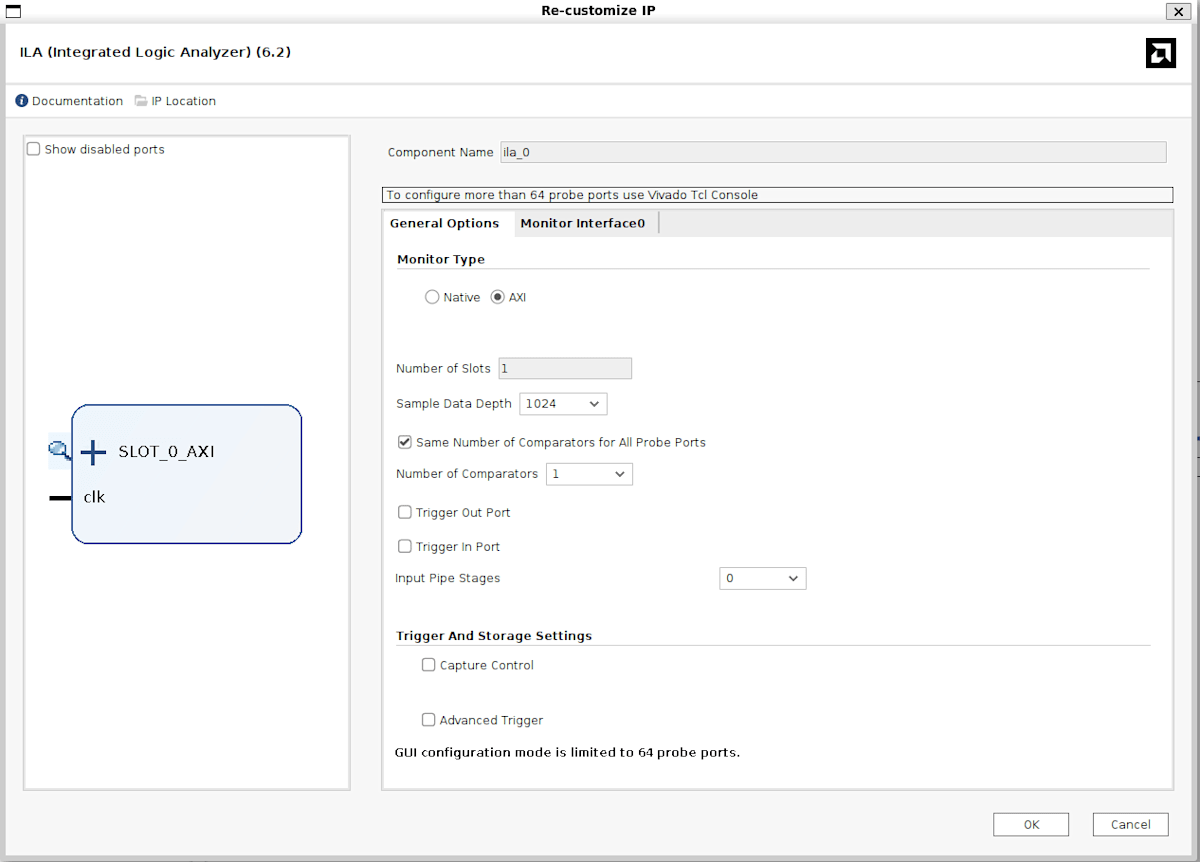1200x862 pixels.
Task: Open the Input Pipe Stages dropdown
Action: [x=762, y=578]
